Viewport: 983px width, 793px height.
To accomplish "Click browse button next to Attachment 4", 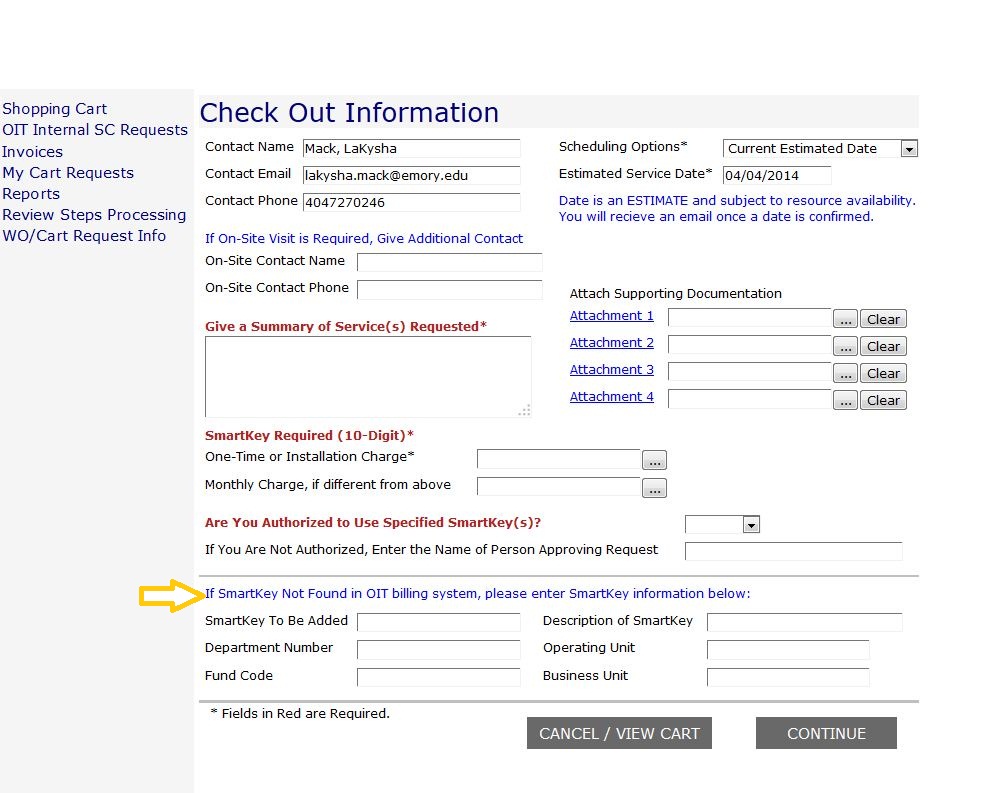I will click(846, 401).
